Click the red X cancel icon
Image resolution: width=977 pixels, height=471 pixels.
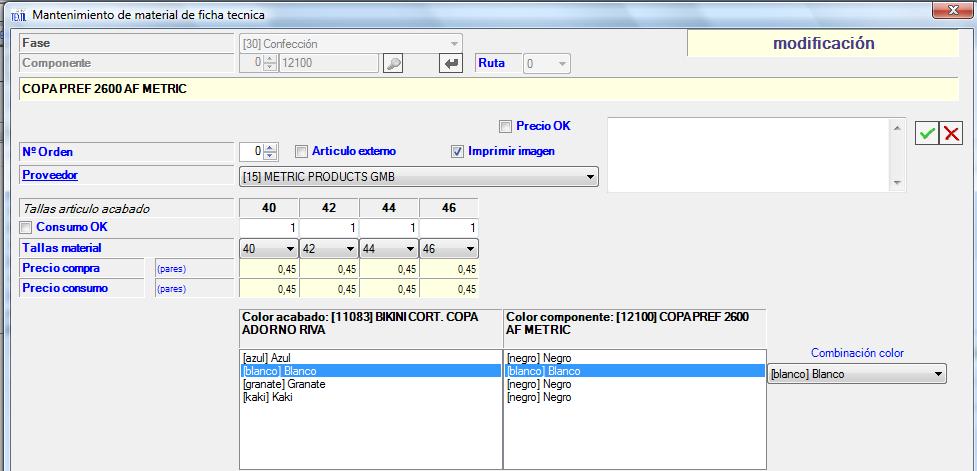click(x=951, y=133)
